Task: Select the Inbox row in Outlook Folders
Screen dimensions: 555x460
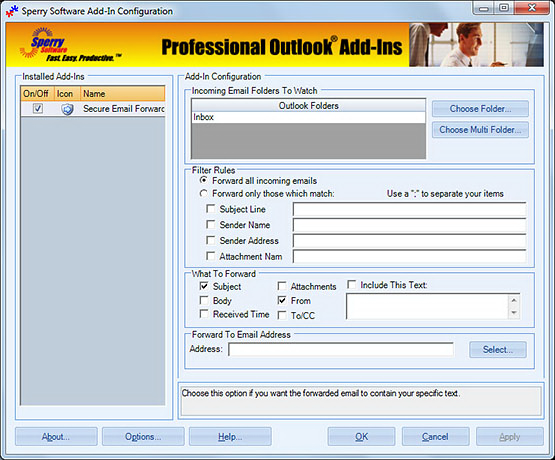Action: point(308,117)
